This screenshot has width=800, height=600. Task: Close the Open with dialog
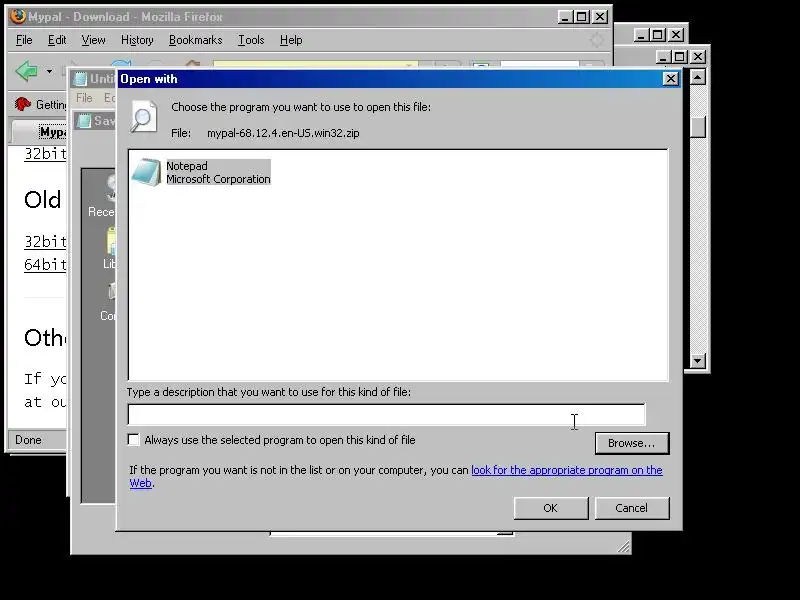coord(670,79)
